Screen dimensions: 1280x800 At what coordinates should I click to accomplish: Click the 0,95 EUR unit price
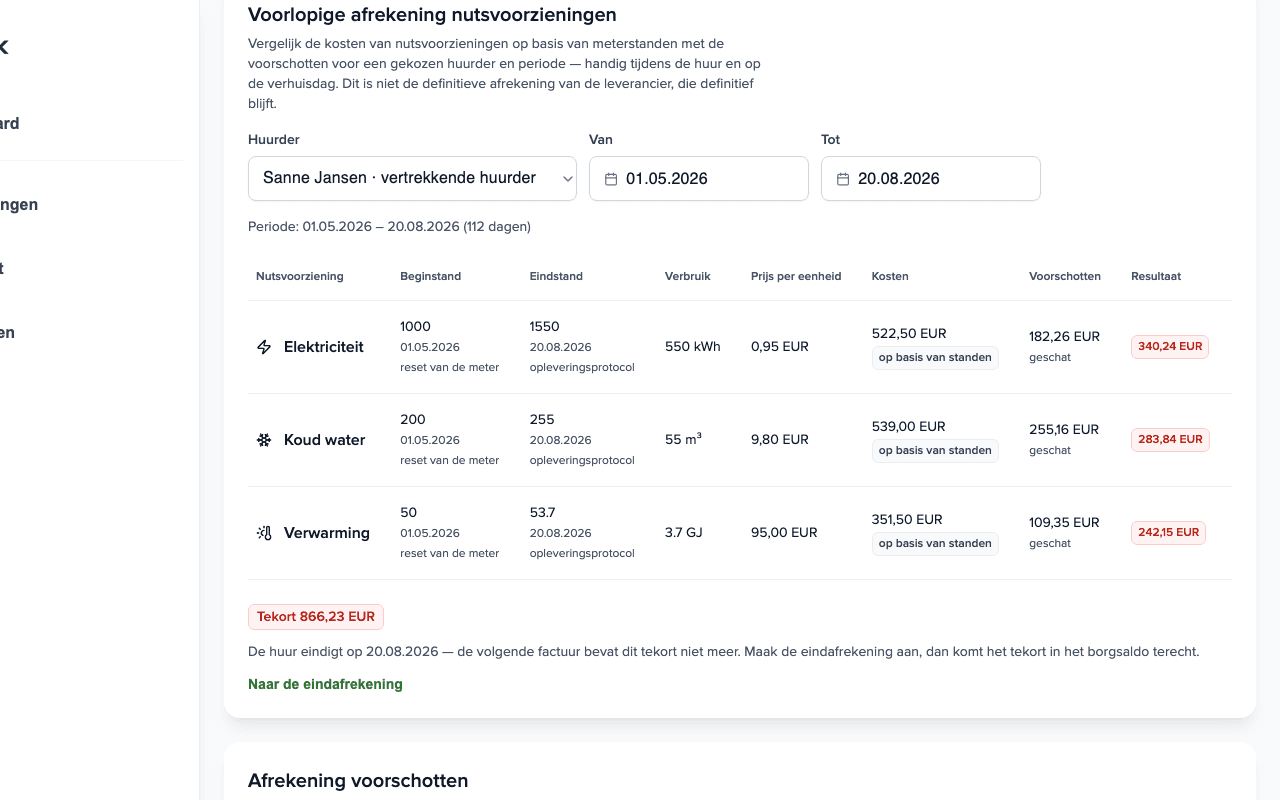780,347
